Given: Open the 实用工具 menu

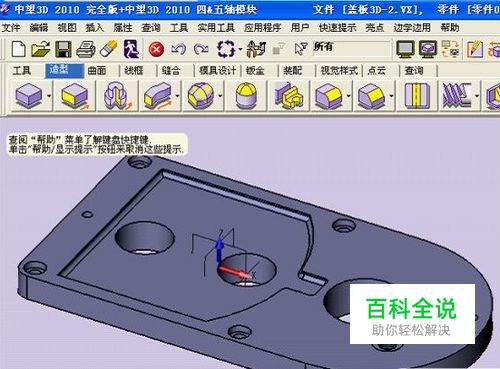Looking at the screenshot, I should (x=216, y=28).
